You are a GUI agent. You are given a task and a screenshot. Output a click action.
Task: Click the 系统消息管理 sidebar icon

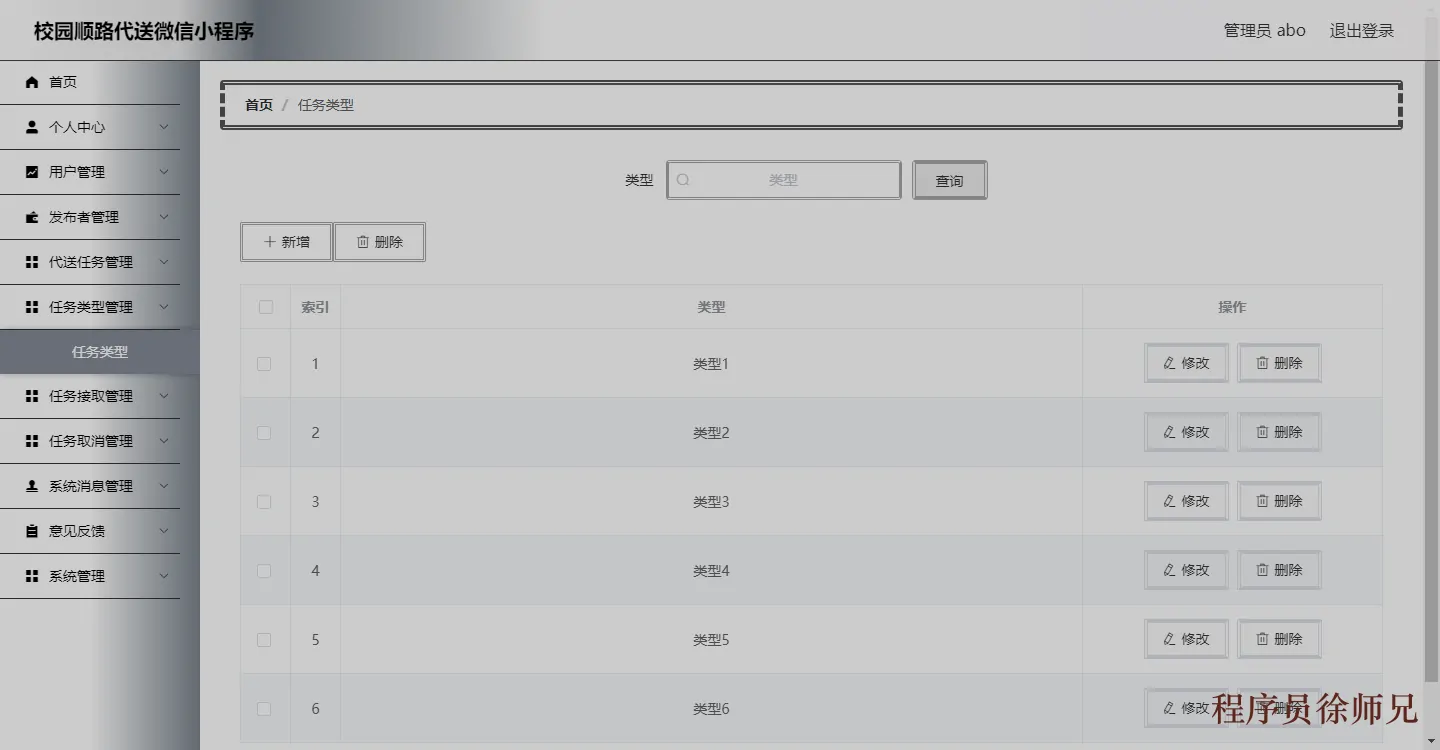32,486
